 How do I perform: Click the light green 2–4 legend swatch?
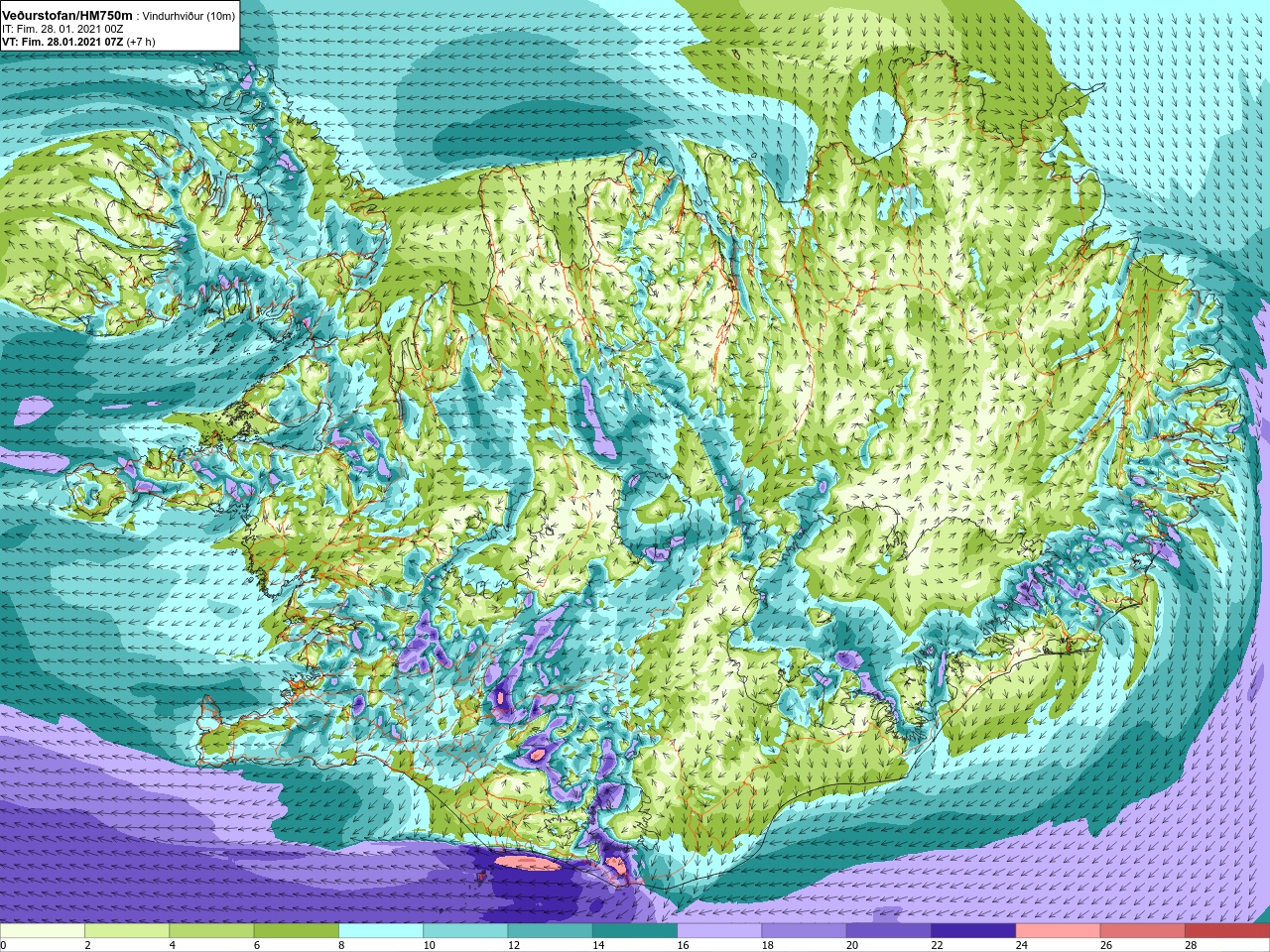127,931
